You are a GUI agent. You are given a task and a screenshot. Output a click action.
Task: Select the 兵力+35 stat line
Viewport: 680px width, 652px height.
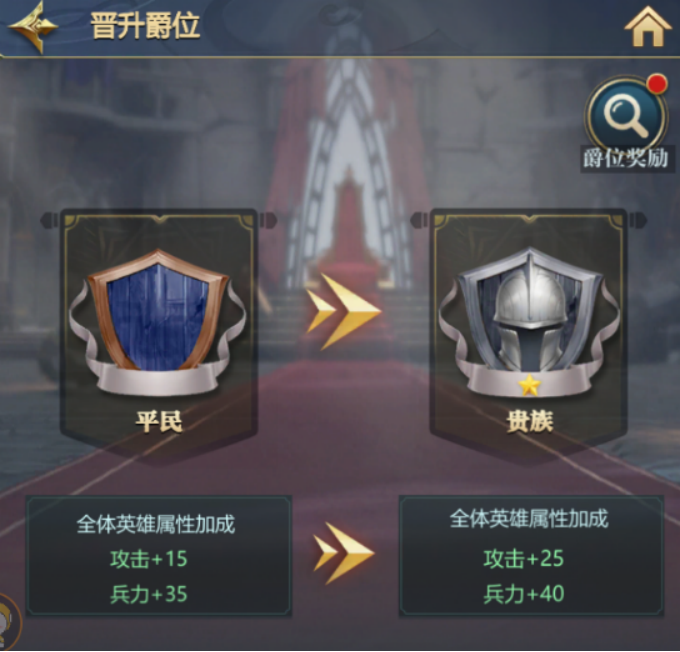(149, 594)
